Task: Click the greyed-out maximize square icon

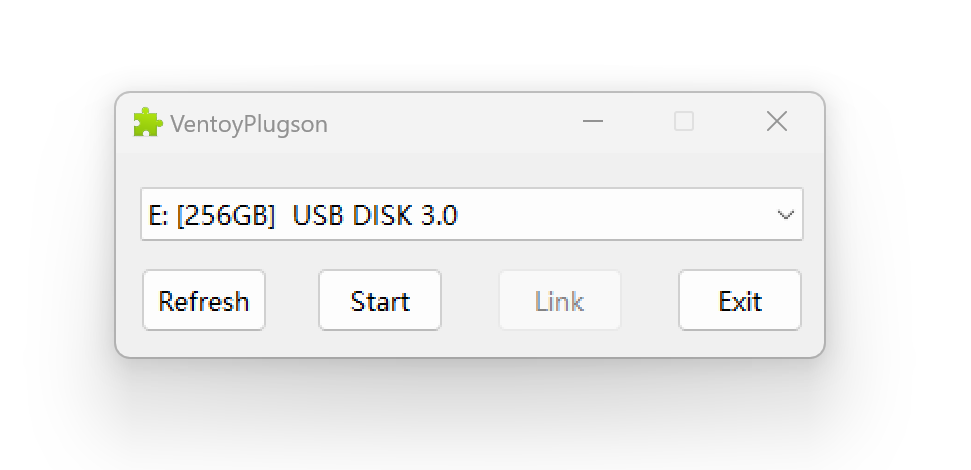Action: pos(684,122)
